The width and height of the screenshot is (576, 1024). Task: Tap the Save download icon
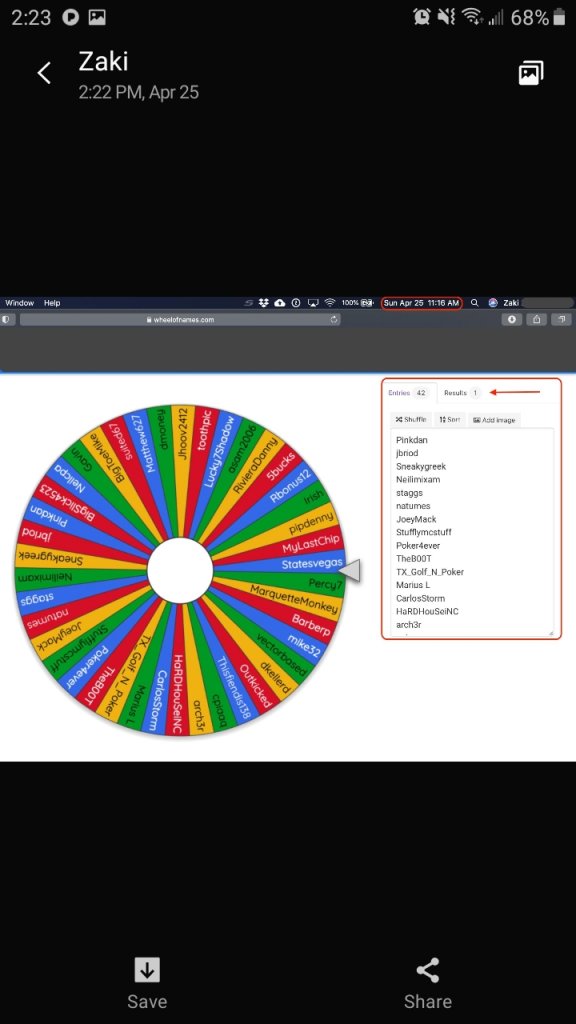(147, 970)
